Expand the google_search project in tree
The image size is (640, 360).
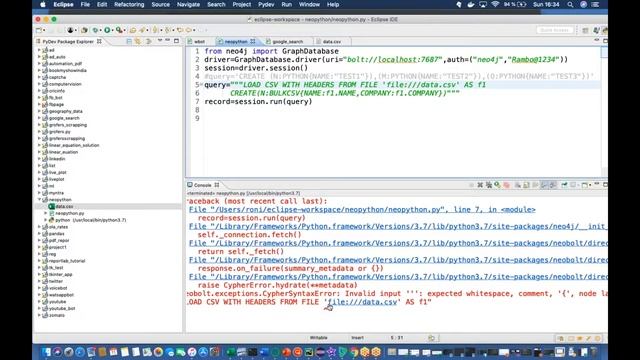39,118
